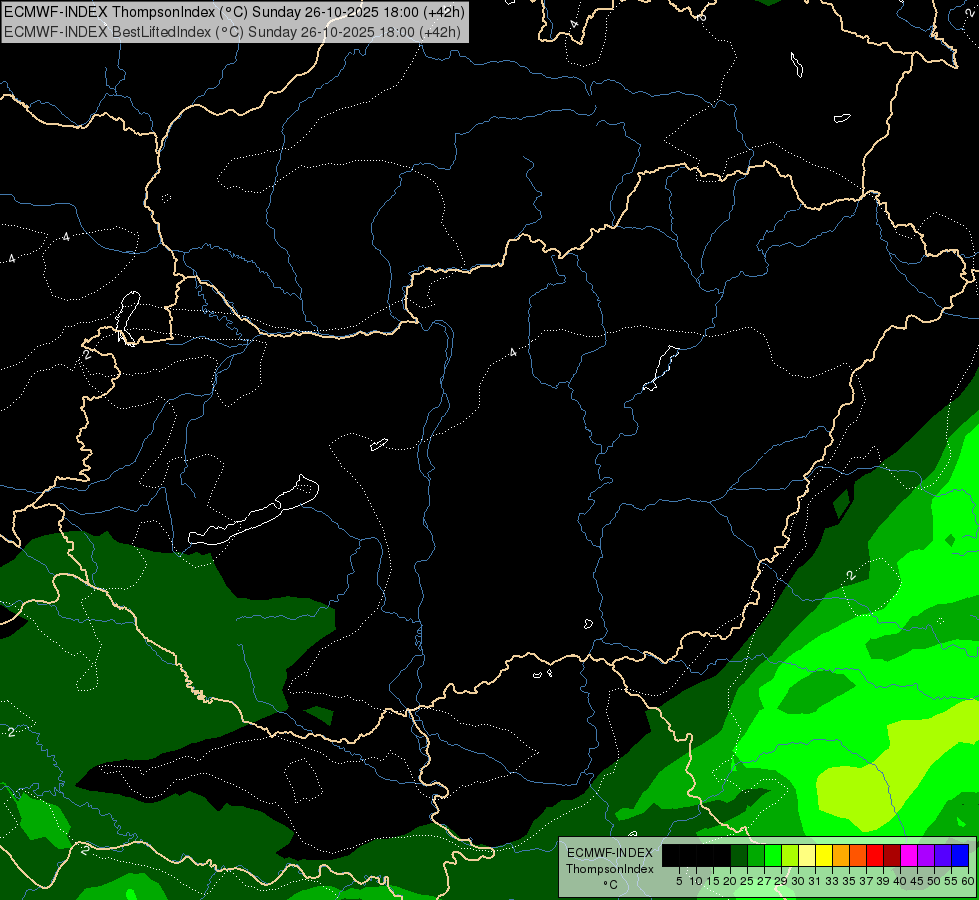
Task: Click legend scale value 29
Action: [781, 881]
